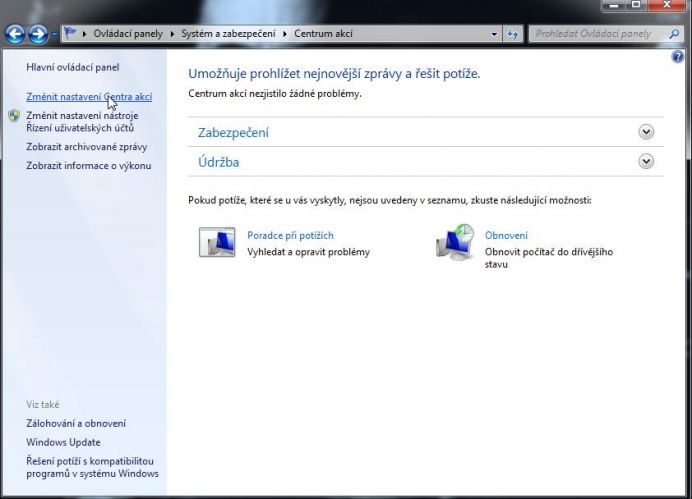
Task: Open Změnit nastavení nástroje Řízení uživatelských účtů
Action: pyautogui.click(x=82, y=122)
